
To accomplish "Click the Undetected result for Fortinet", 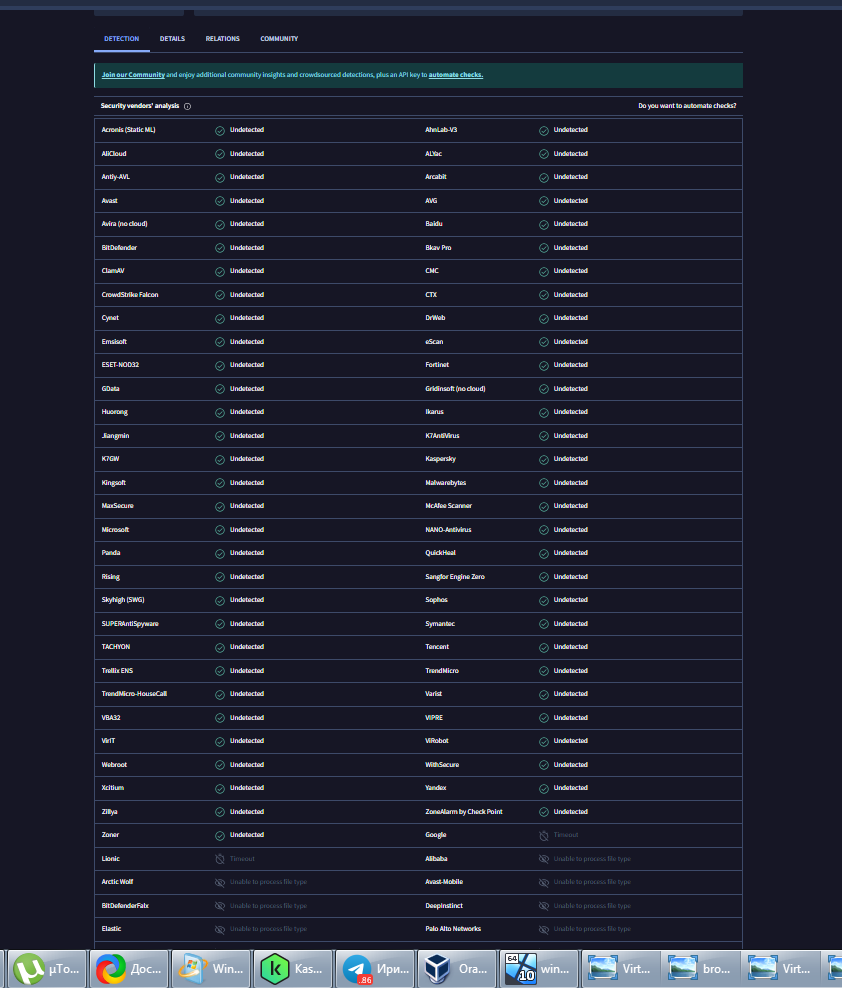I will pos(570,365).
